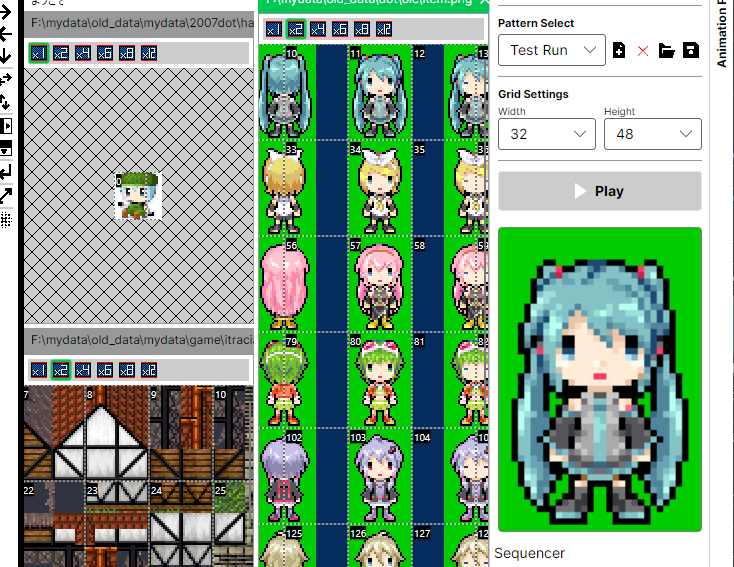The image size is (734, 567).
Task: Save the pattern with the floppy disk icon
Action: tap(691, 50)
